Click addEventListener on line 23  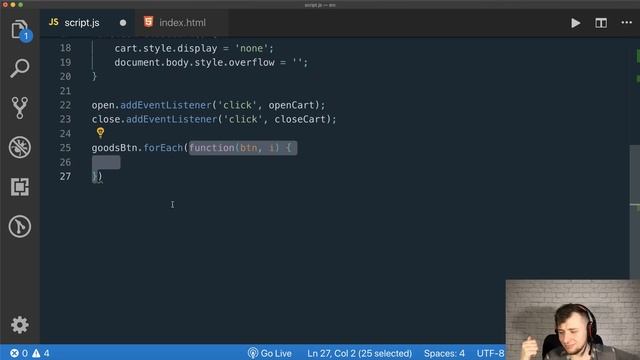coord(171,119)
